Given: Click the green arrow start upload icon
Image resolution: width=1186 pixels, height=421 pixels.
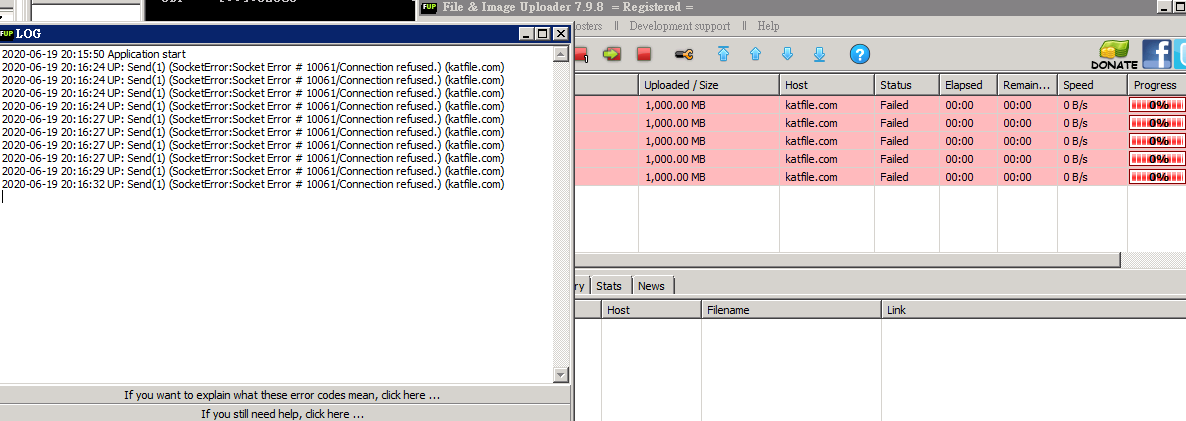Looking at the screenshot, I should click(x=611, y=54).
